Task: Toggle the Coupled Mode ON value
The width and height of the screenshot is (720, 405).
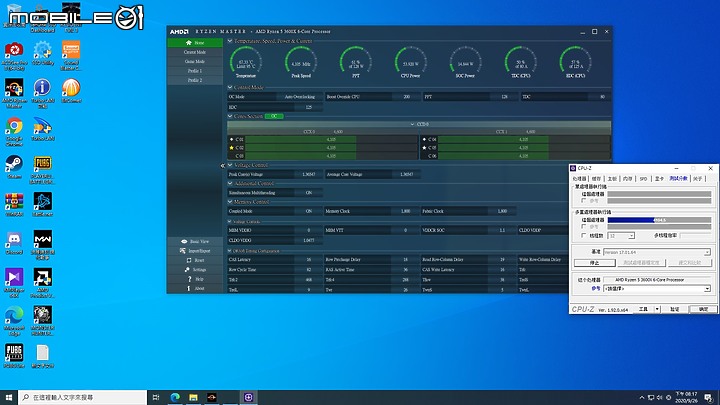Action: click(309, 211)
